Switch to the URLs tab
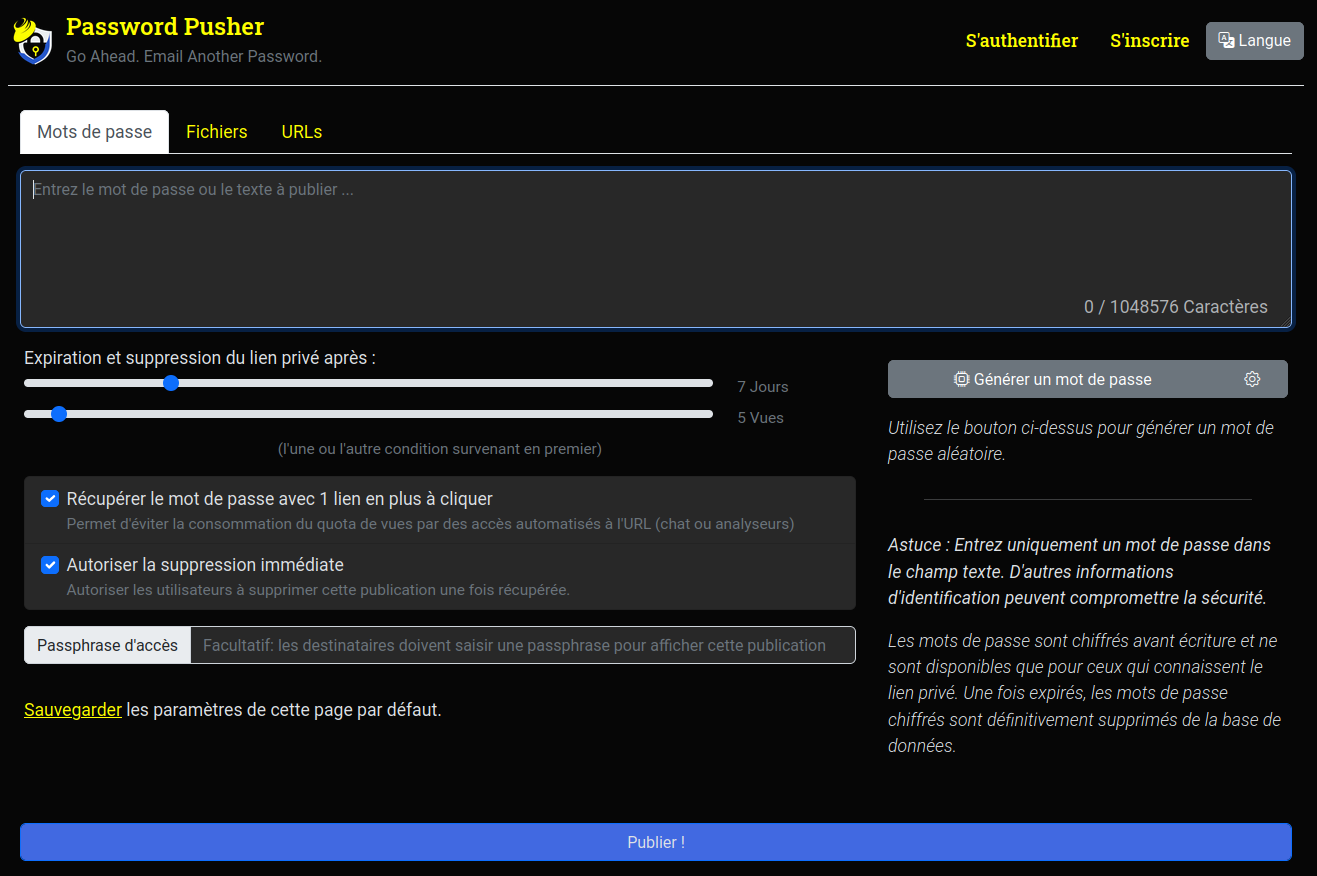The width and height of the screenshot is (1317, 876). tap(301, 131)
